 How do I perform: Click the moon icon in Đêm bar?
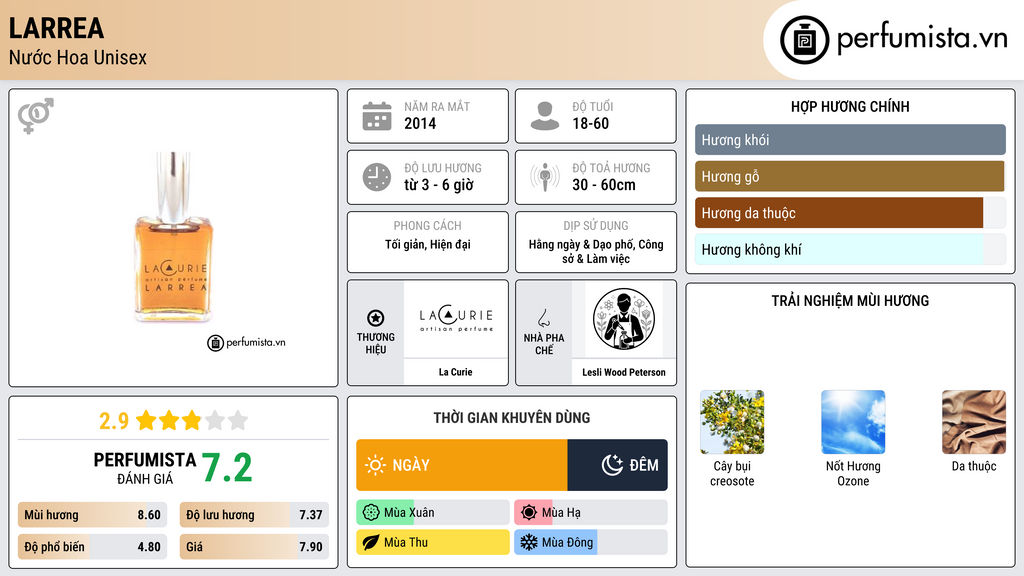click(612, 465)
